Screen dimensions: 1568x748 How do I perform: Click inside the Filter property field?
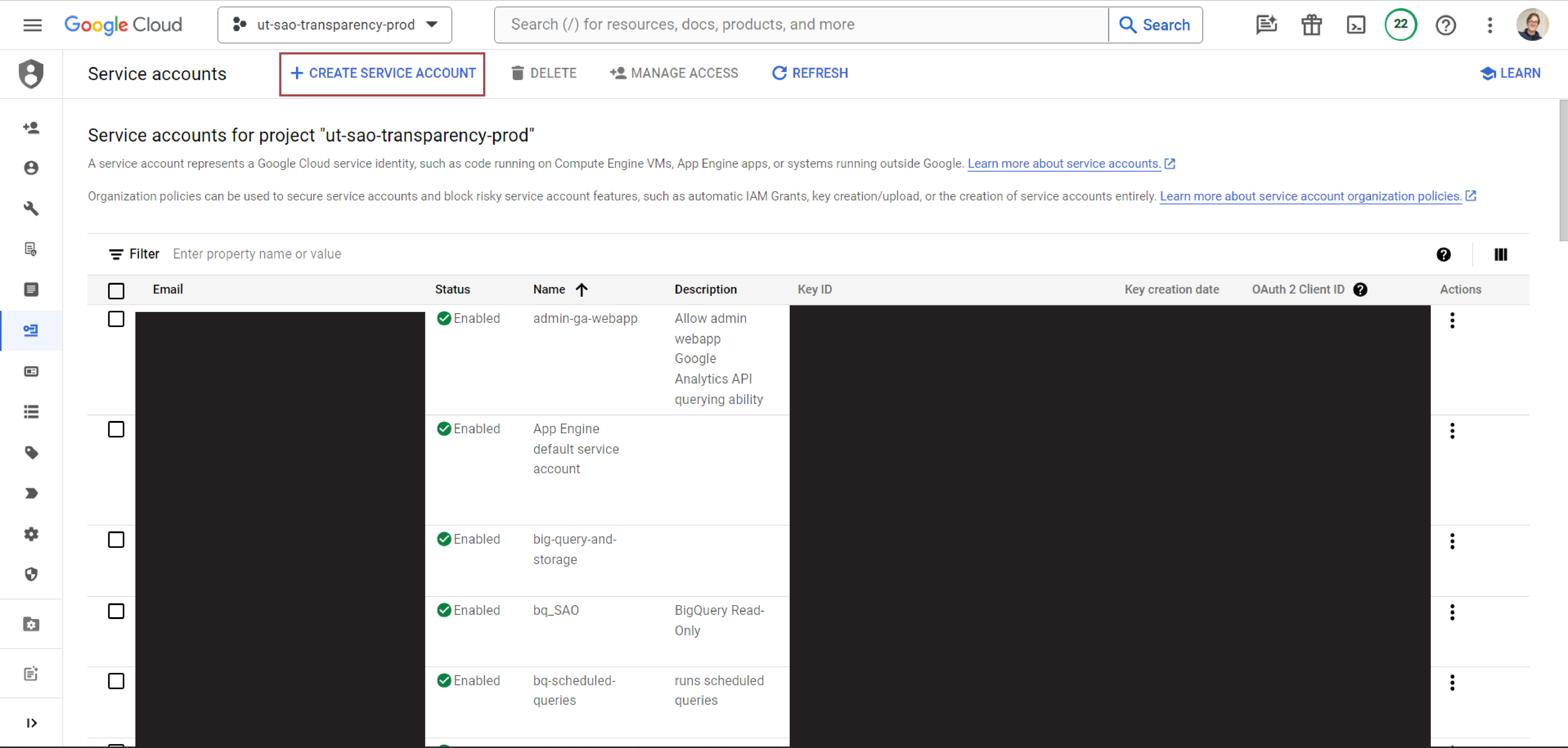point(258,254)
